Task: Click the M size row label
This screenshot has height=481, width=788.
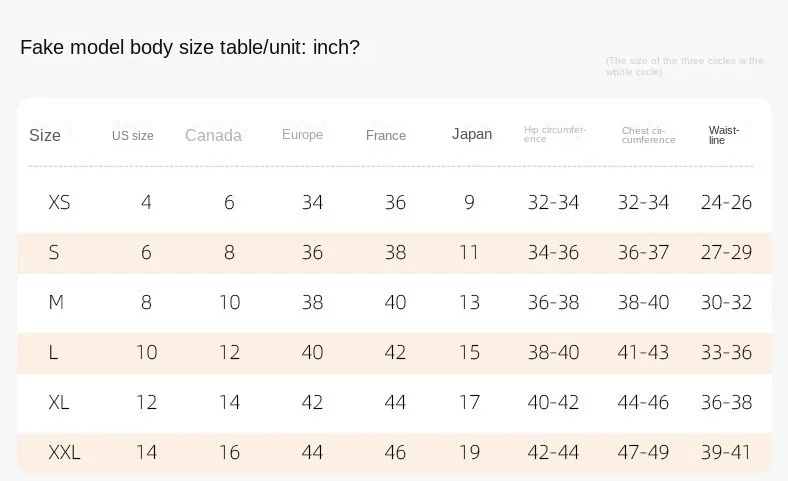Action: 56,302
